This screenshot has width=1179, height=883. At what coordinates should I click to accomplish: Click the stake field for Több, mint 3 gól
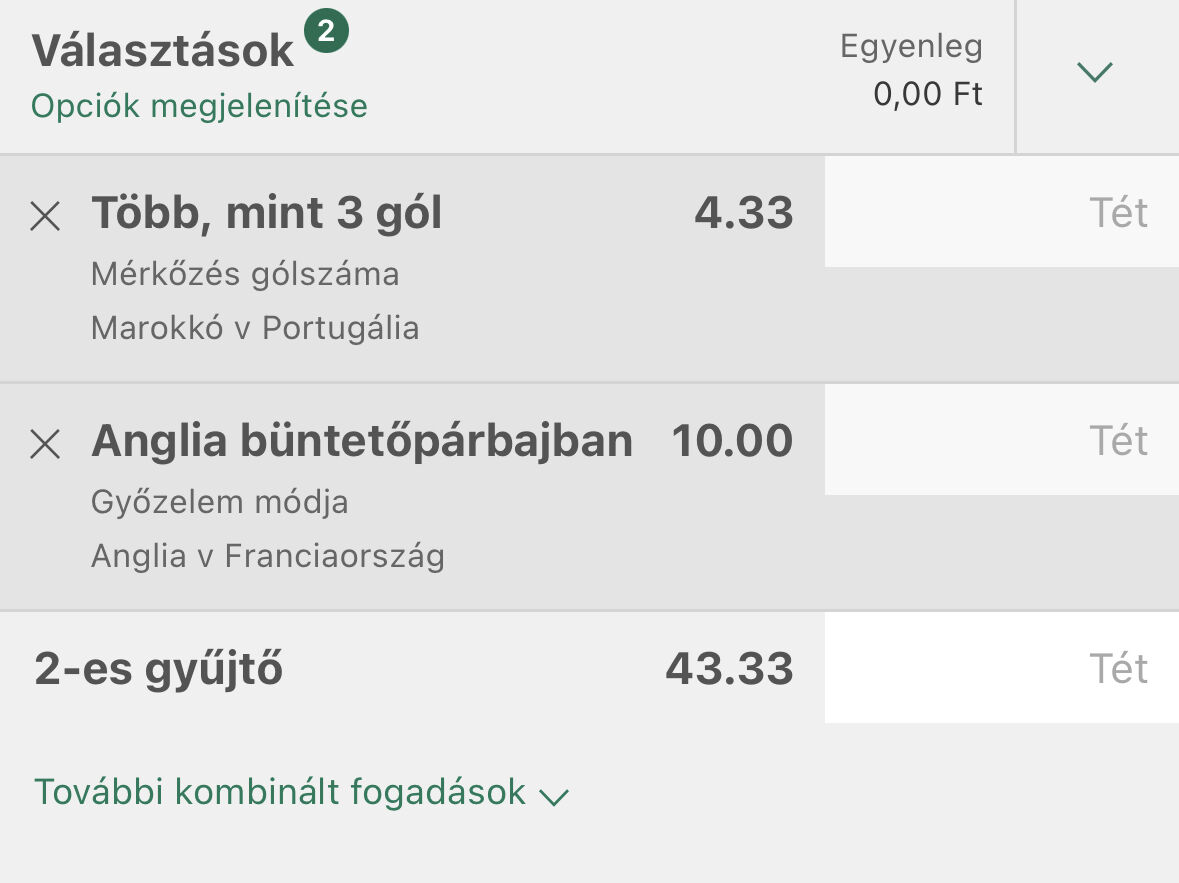tap(1001, 213)
